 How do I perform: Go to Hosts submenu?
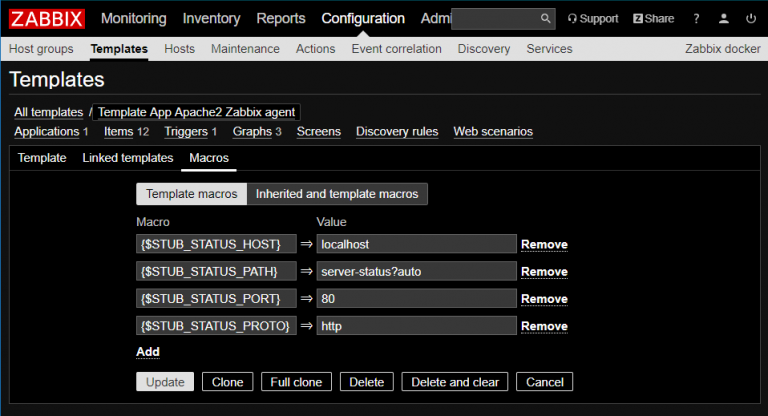[179, 49]
